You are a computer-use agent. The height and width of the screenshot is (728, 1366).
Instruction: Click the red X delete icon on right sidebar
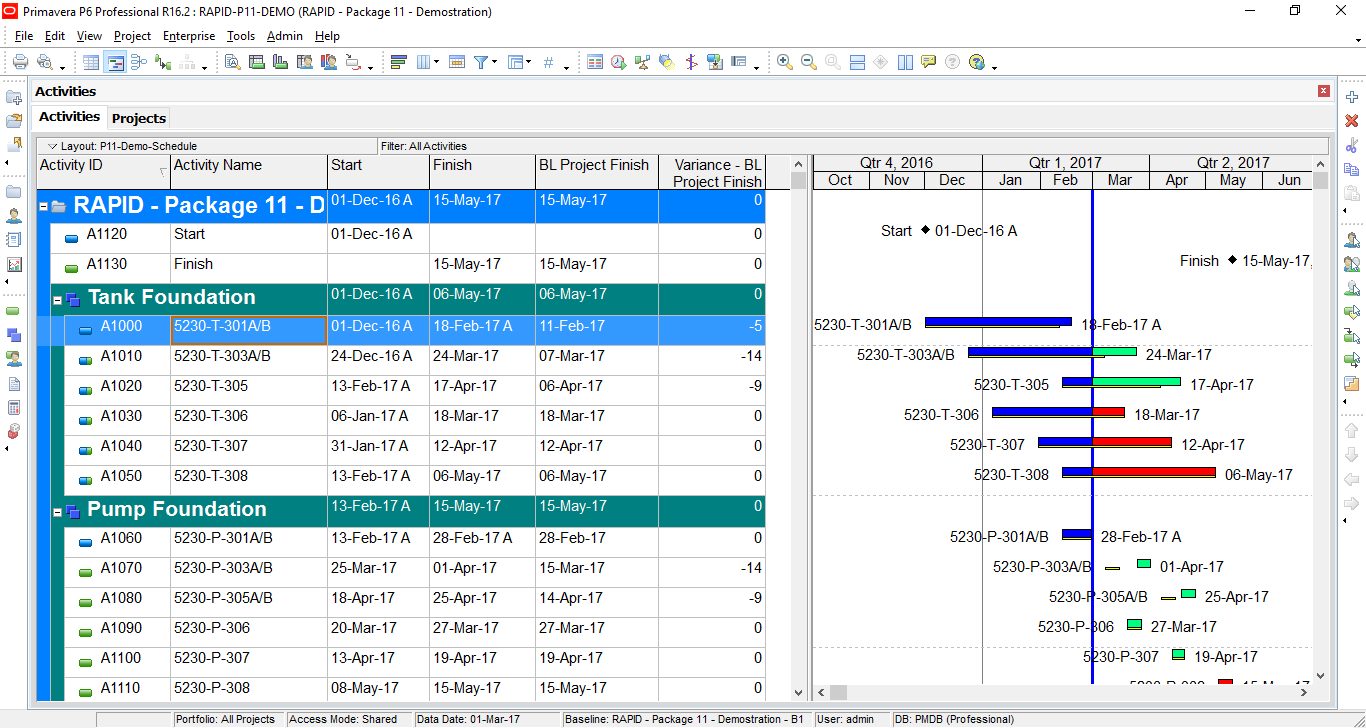[1352, 121]
